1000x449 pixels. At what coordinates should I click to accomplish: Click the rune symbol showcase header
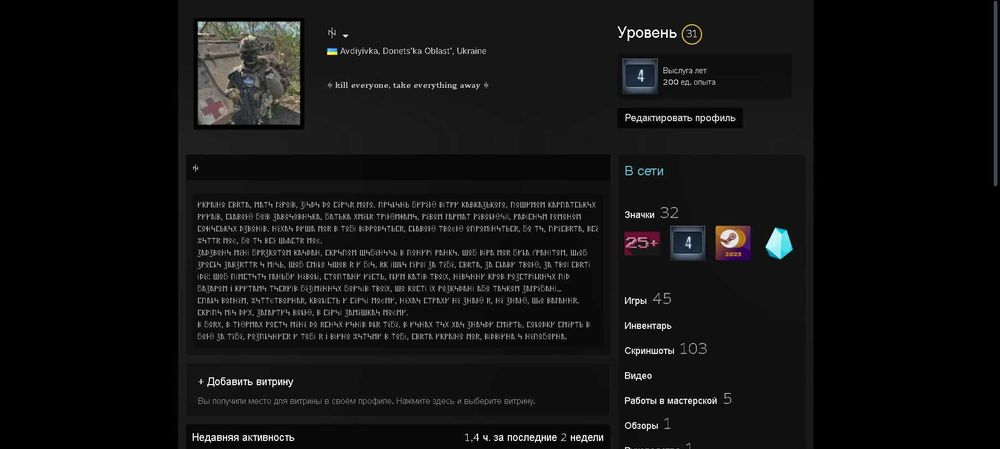click(x=196, y=168)
